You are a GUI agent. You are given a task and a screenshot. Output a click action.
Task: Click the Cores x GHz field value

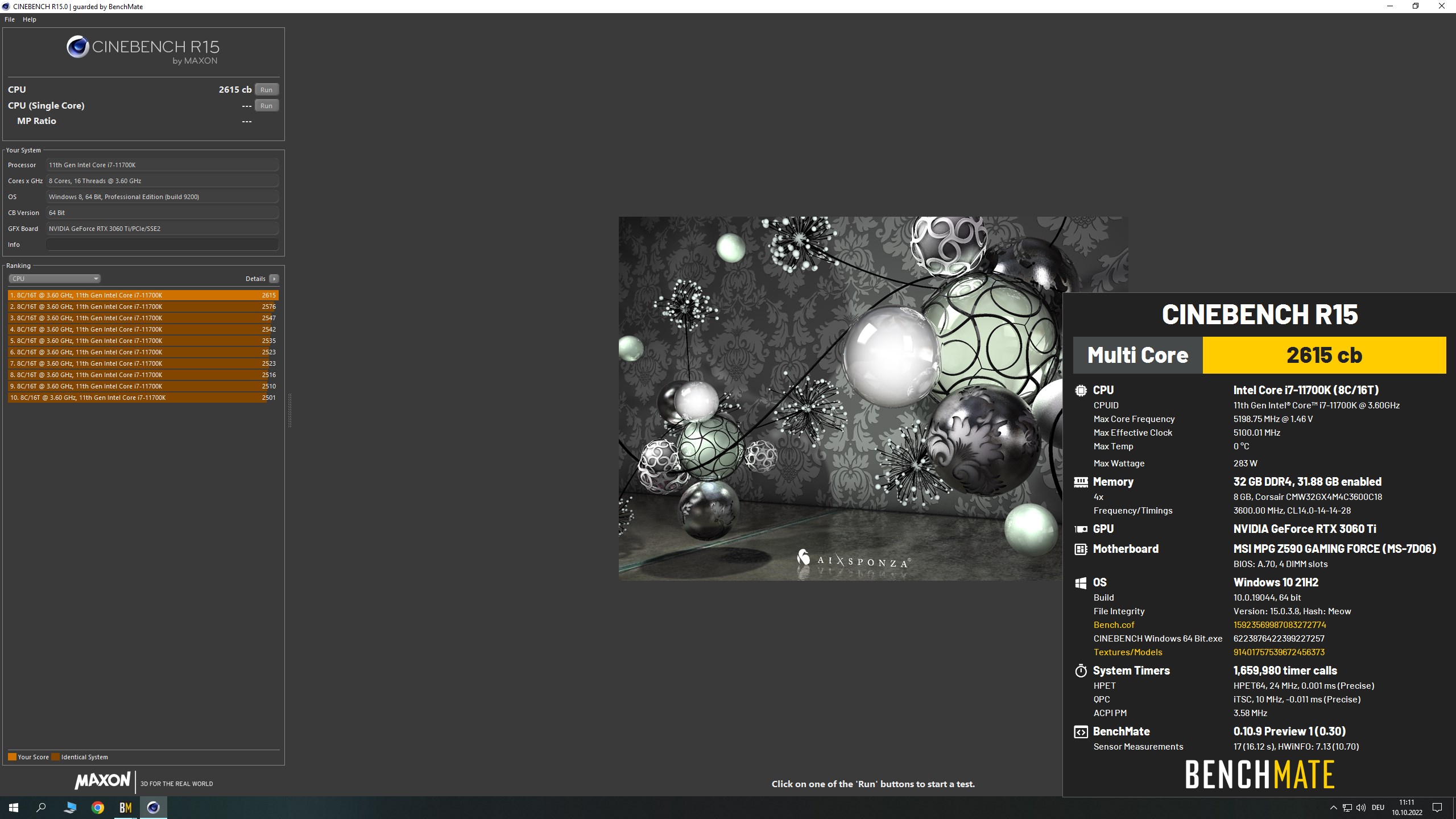(162, 181)
